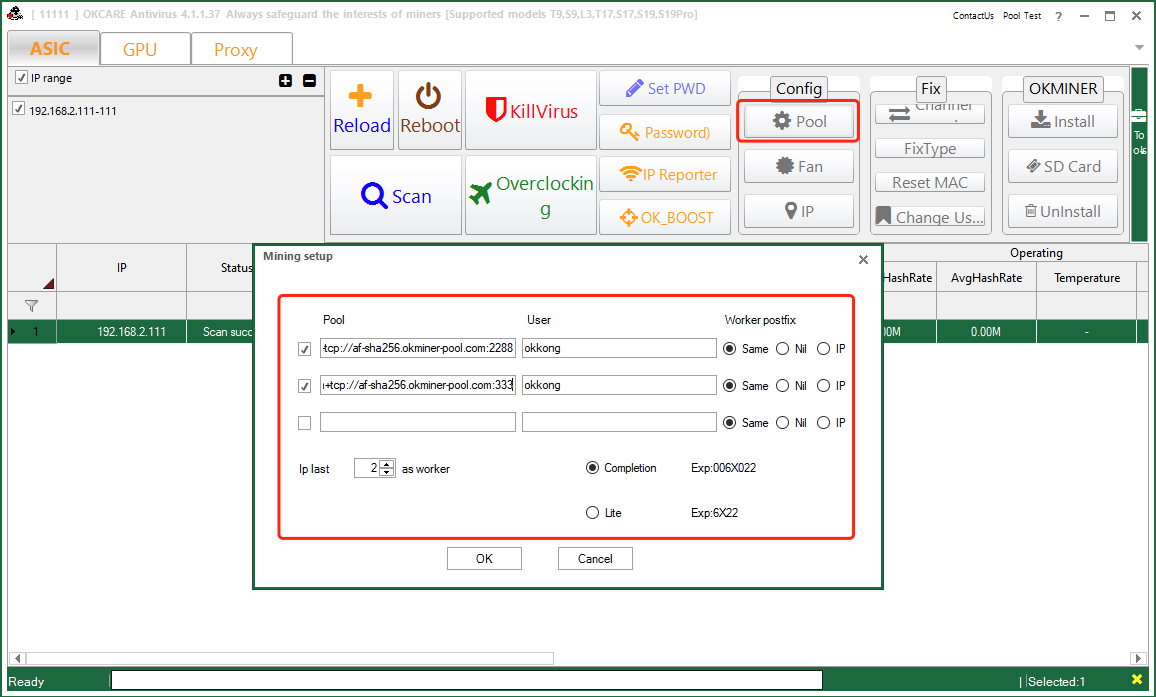Run KillVirus with the shield icon

tap(531, 110)
